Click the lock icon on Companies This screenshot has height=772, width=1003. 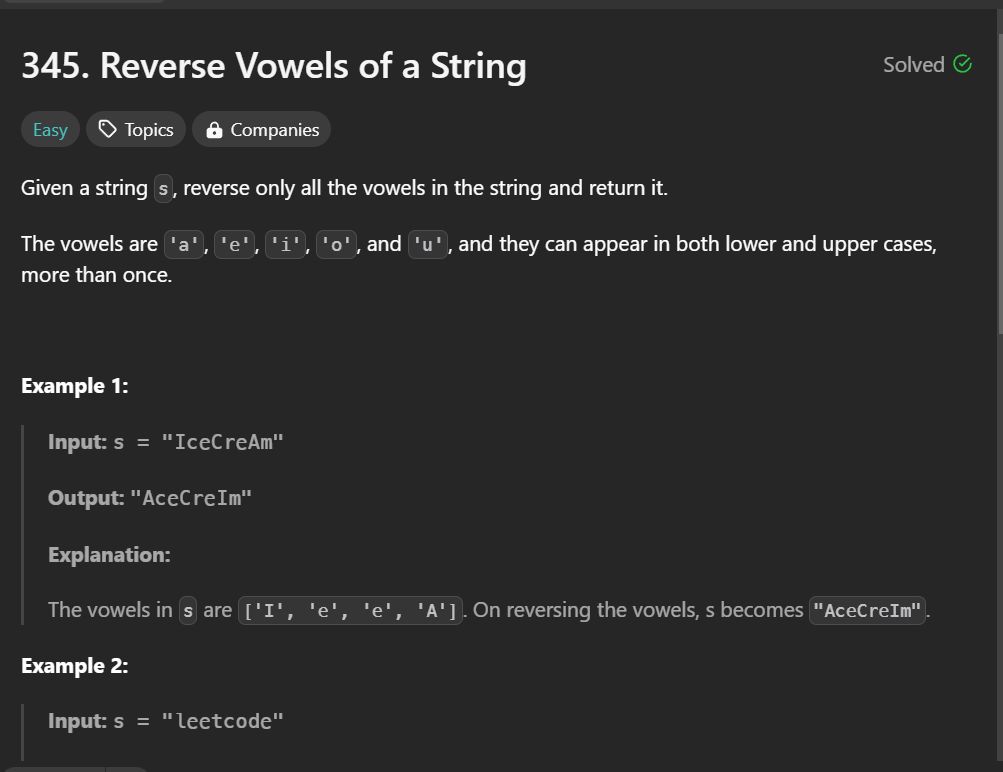tap(214, 130)
